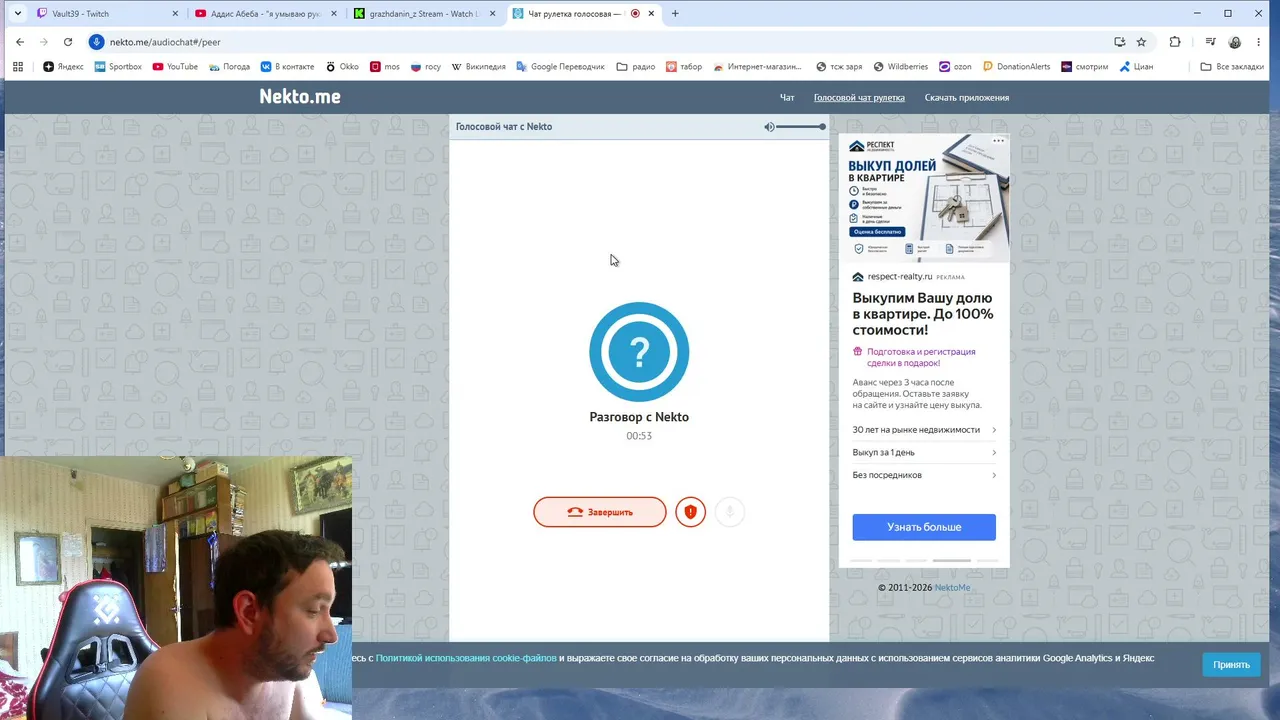Open the apps grid in bookmarks bar

point(17,67)
